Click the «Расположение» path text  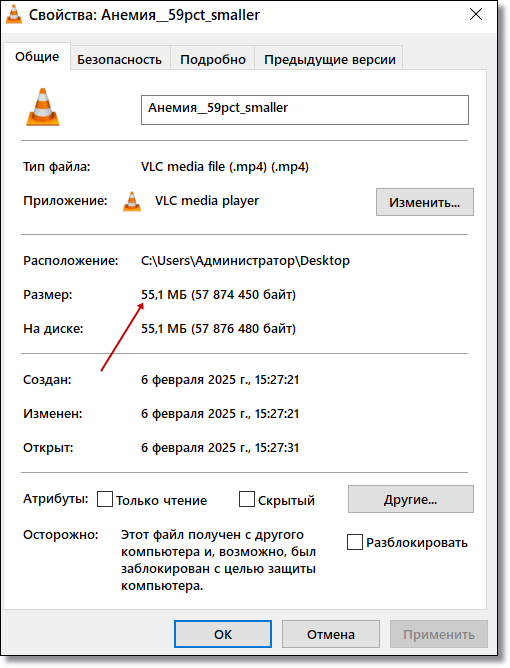pos(245,261)
